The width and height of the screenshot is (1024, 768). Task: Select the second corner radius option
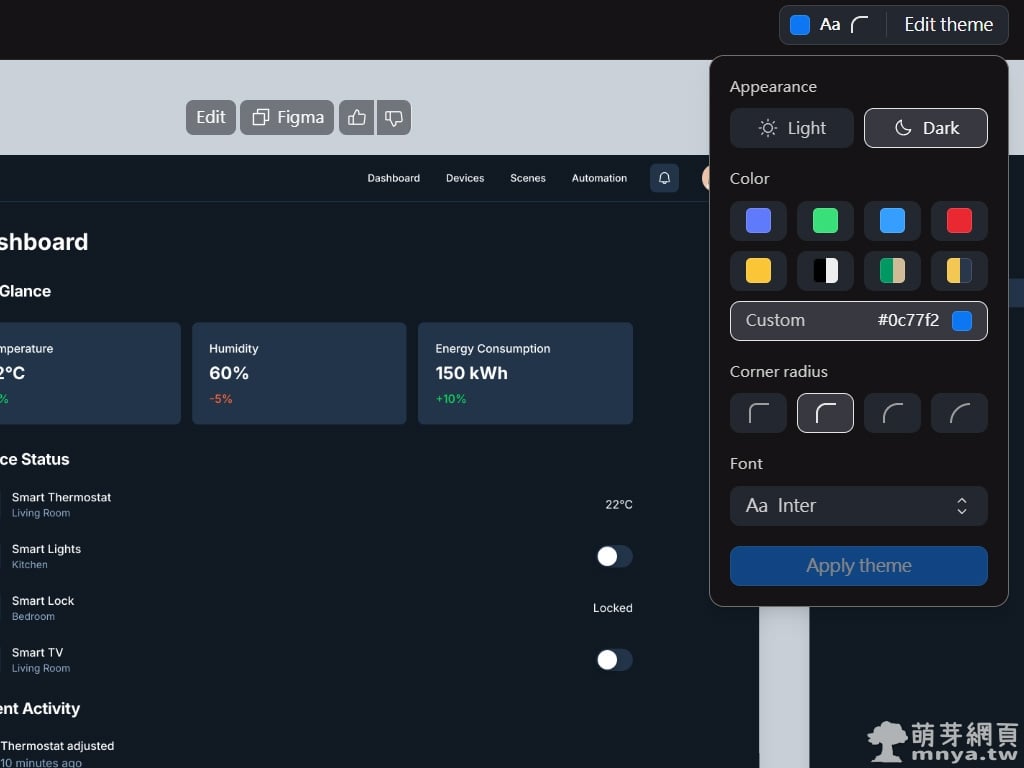coord(825,413)
